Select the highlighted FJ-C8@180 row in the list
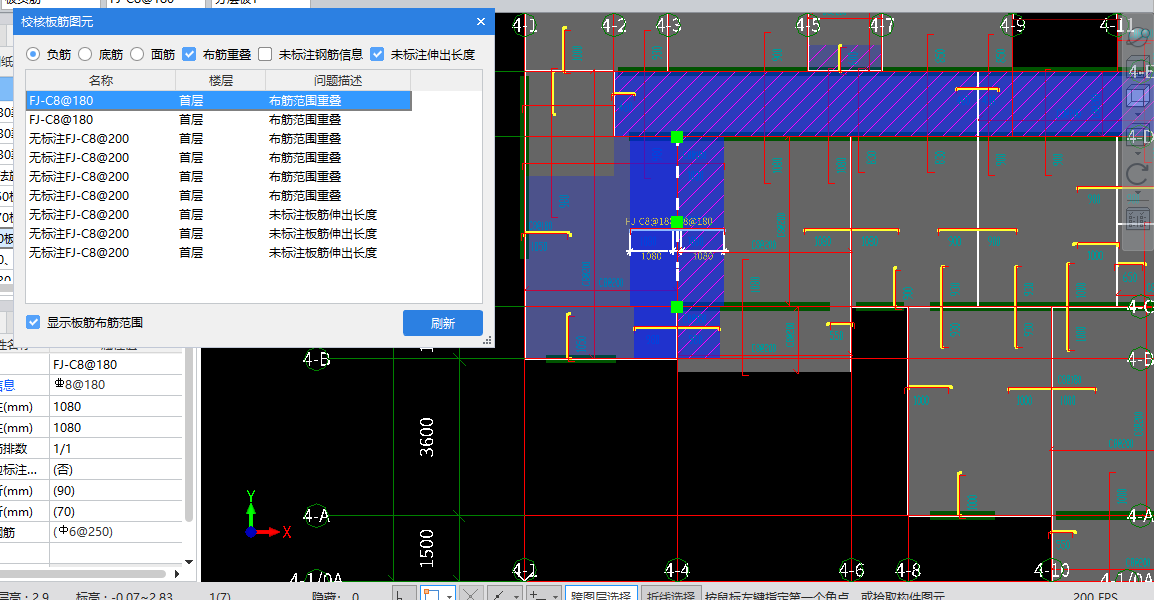The height and width of the screenshot is (600, 1154). (219, 101)
